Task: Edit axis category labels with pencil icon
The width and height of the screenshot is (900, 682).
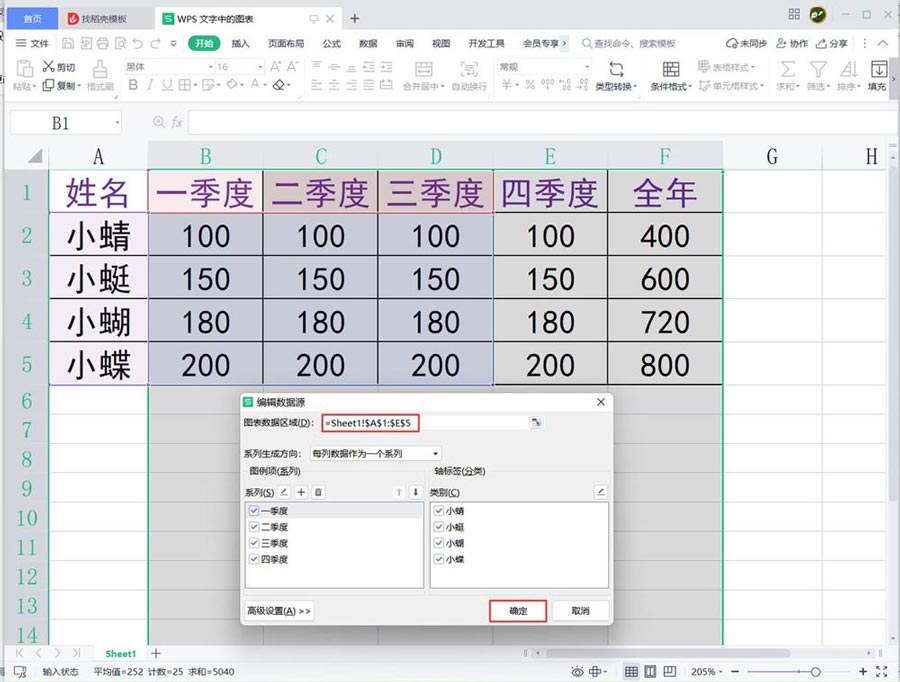Action: coord(600,492)
